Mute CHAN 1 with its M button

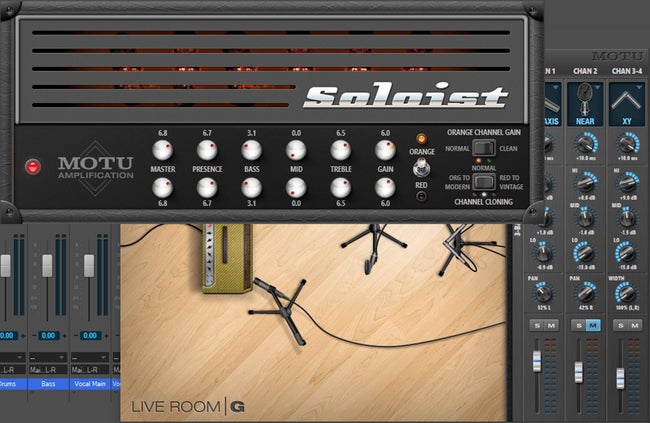click(x=551, y=325)
